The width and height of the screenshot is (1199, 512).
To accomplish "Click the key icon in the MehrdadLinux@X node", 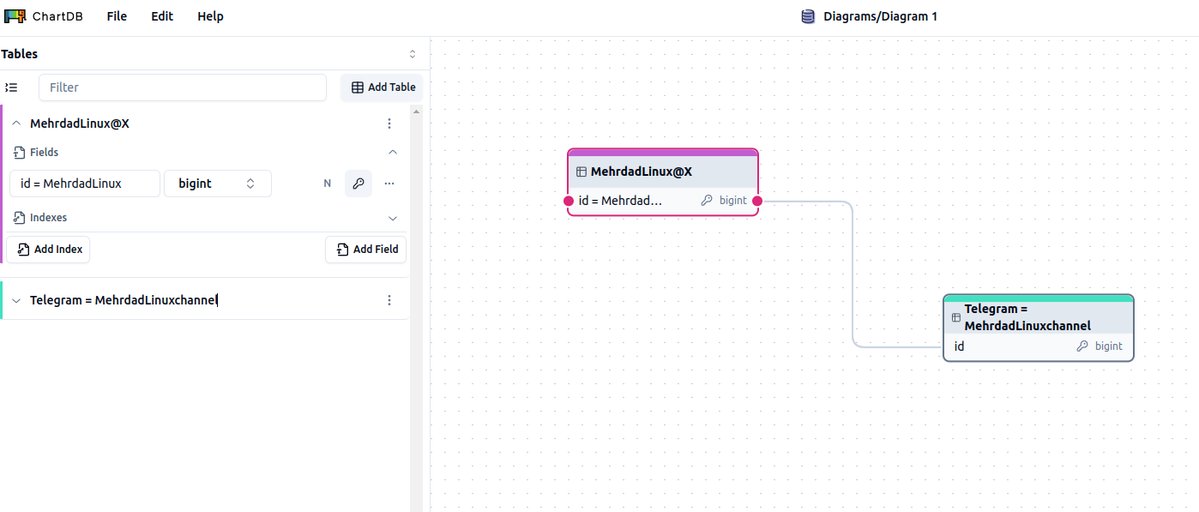I will (707, 201).
